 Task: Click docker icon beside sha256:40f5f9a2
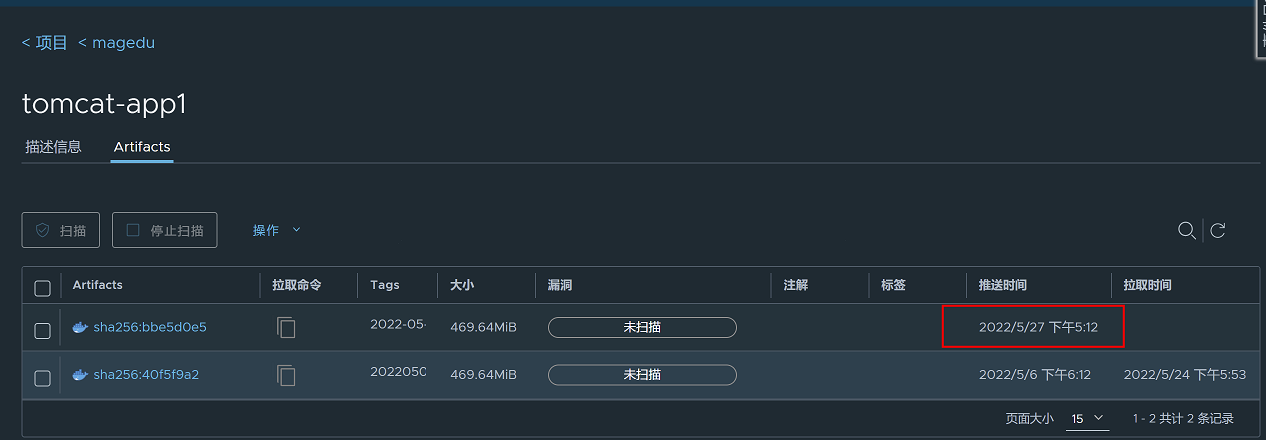tap(80, 375)
